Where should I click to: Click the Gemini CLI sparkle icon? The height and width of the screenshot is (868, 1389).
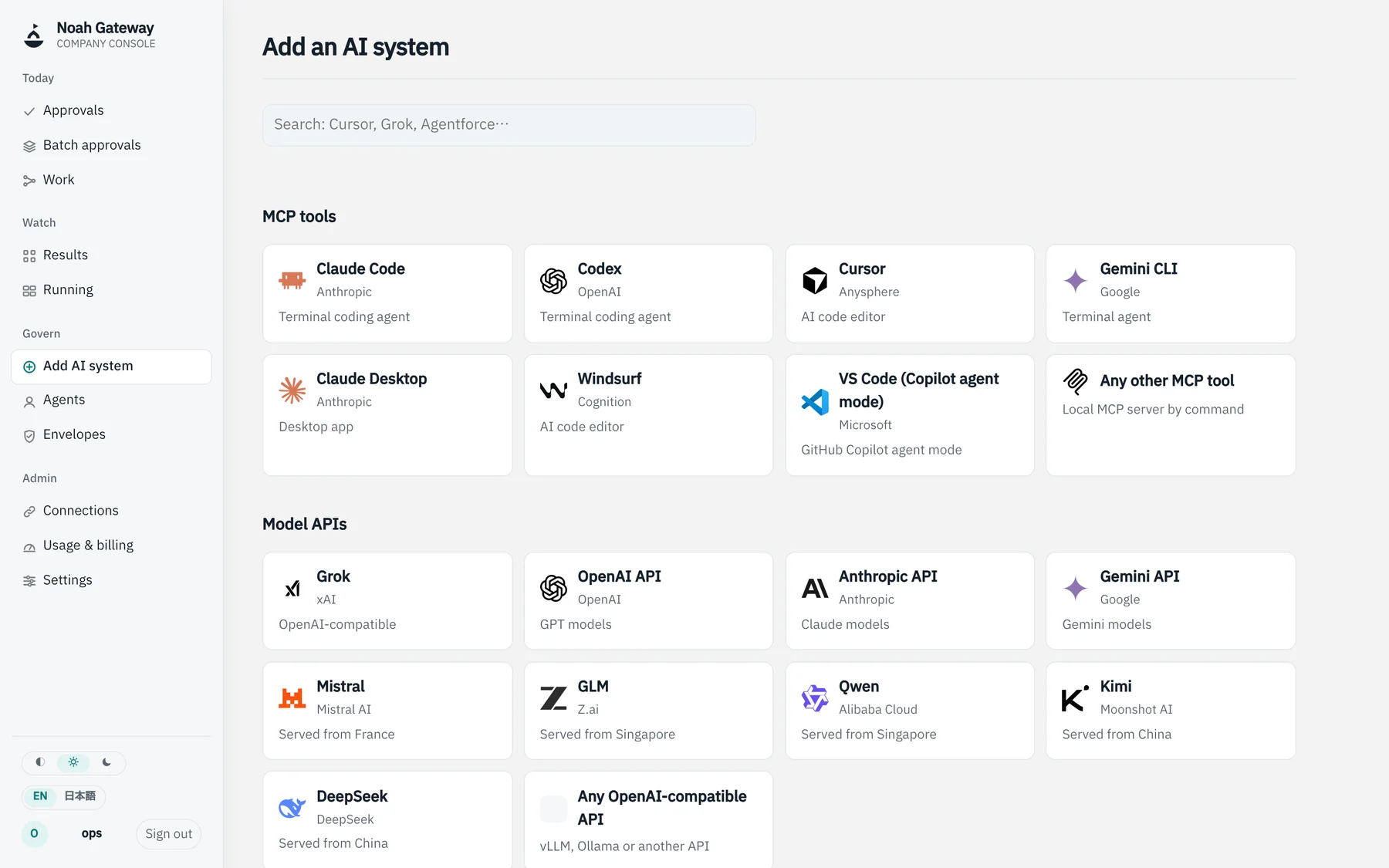1076,280
